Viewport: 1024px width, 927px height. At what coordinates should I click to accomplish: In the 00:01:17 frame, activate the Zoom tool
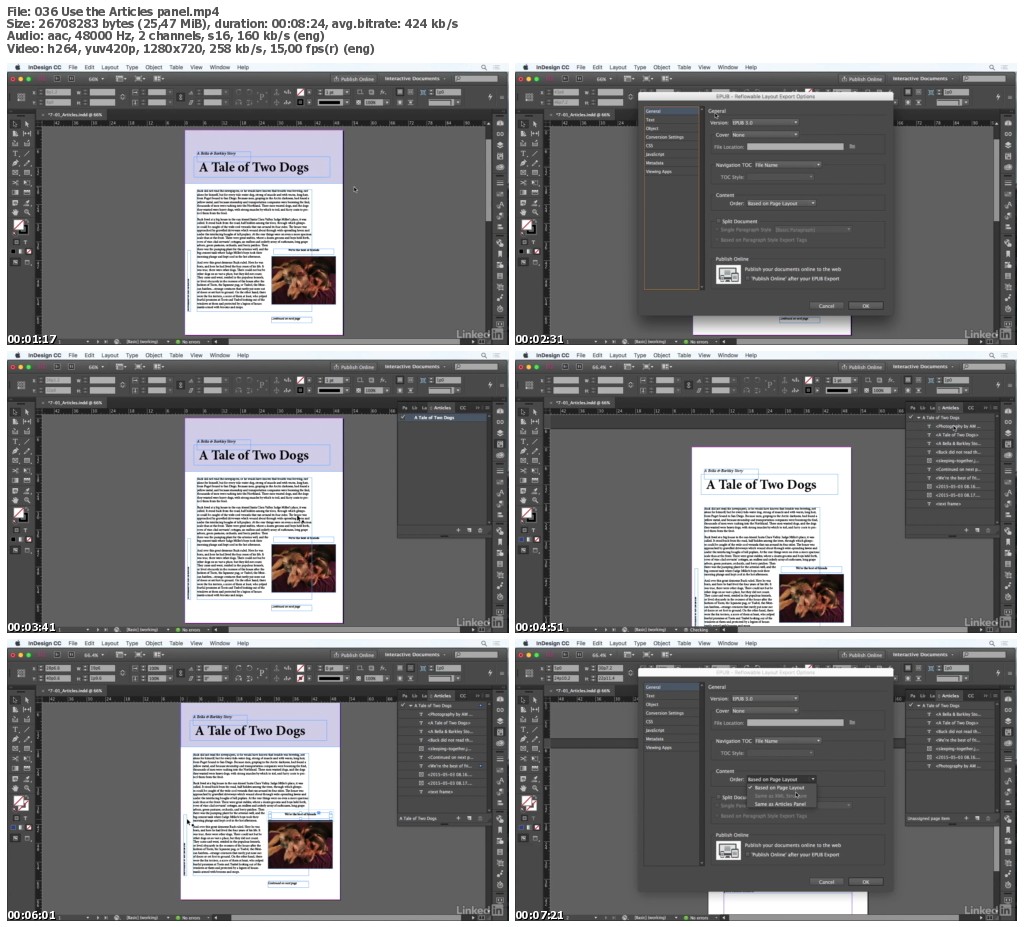pos(27,212)
